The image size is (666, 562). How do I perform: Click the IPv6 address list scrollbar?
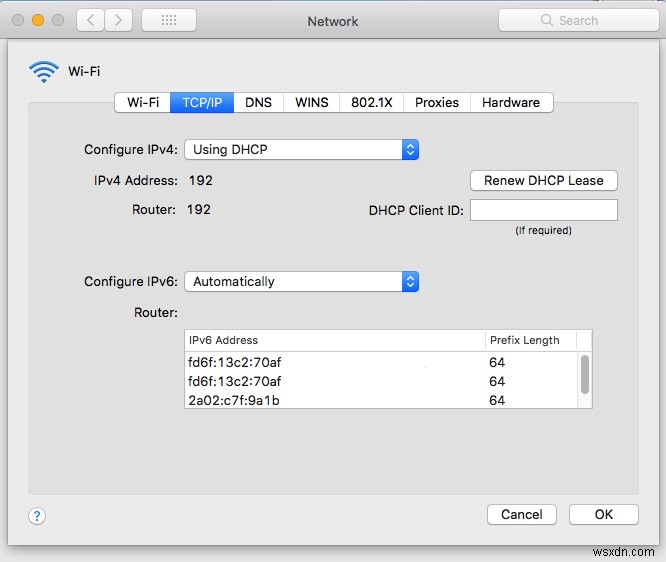[x=585, y=375]
